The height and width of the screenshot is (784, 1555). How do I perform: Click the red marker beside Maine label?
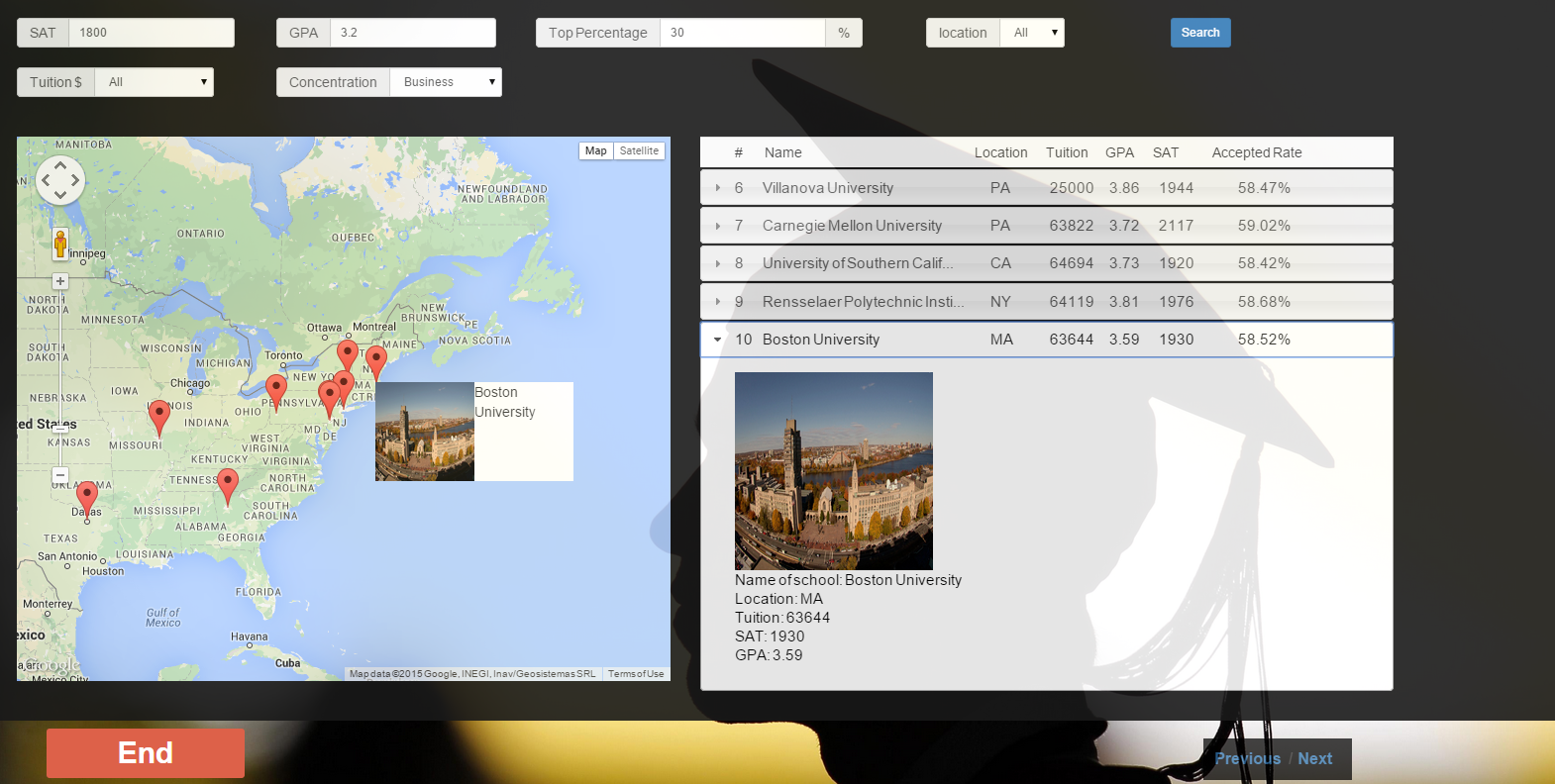click(x=376, y=361)
